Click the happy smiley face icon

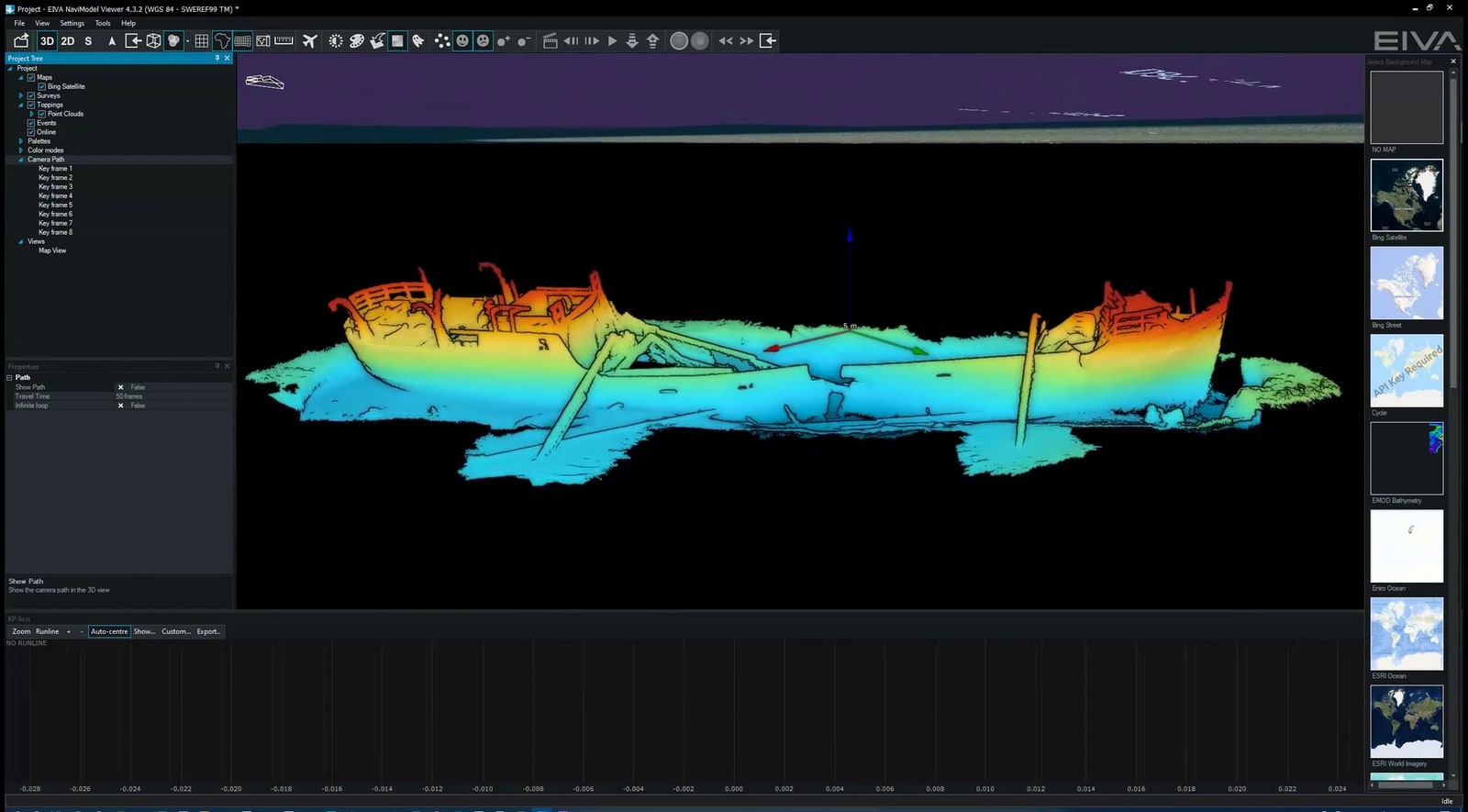[462, 41]
